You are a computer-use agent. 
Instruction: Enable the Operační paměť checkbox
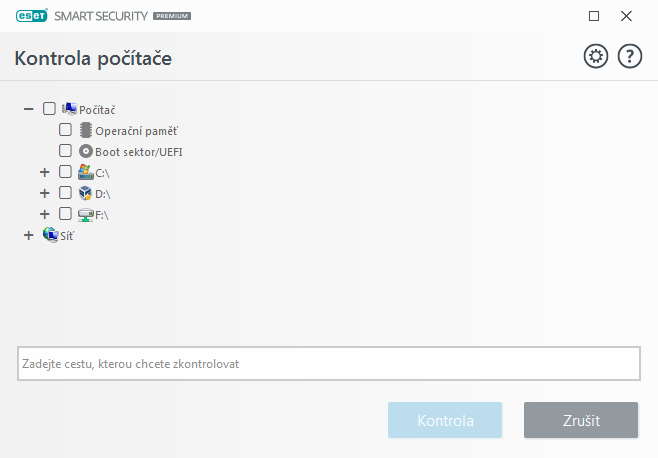65,130
